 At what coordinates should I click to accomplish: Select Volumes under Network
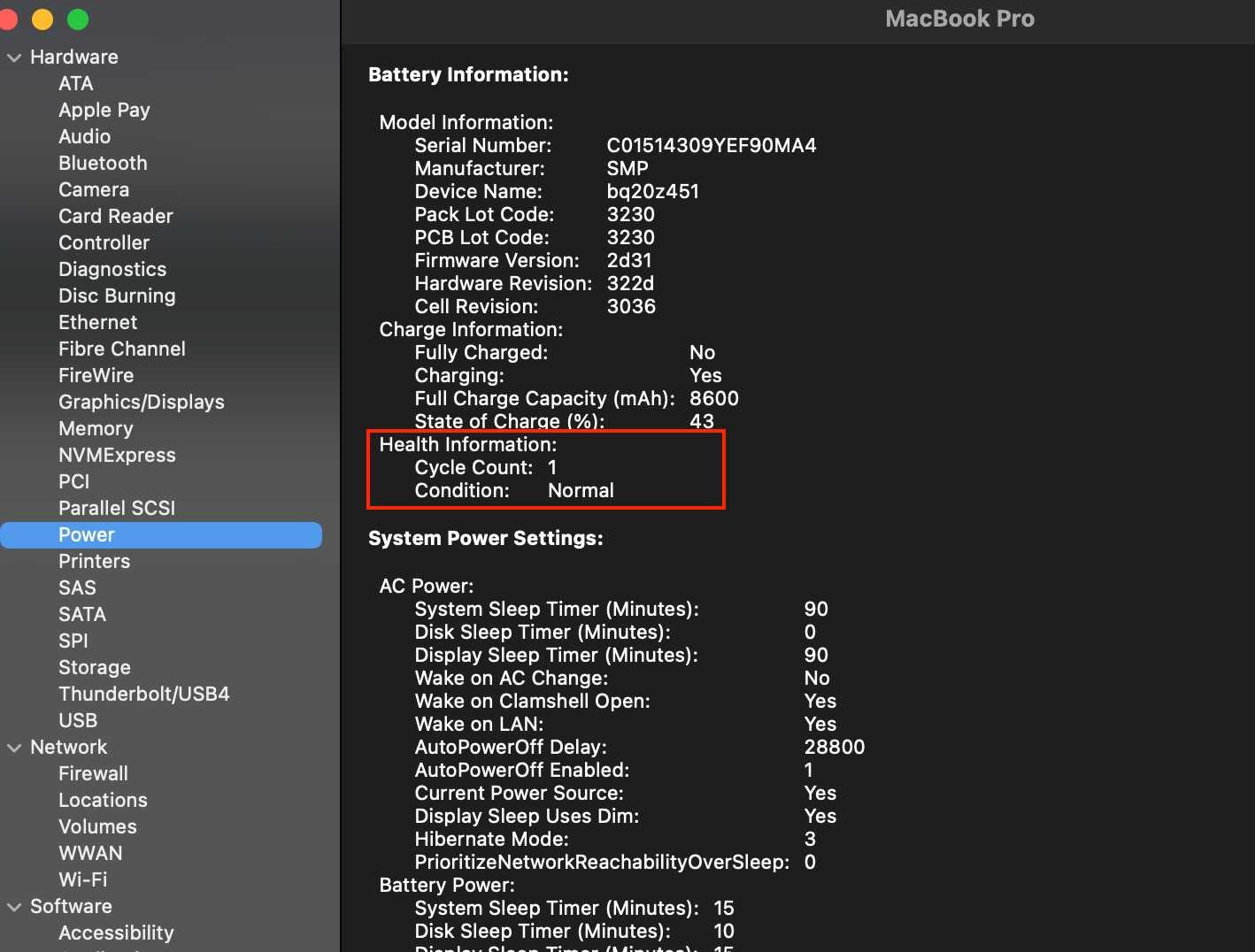click(x=98, y=826)
